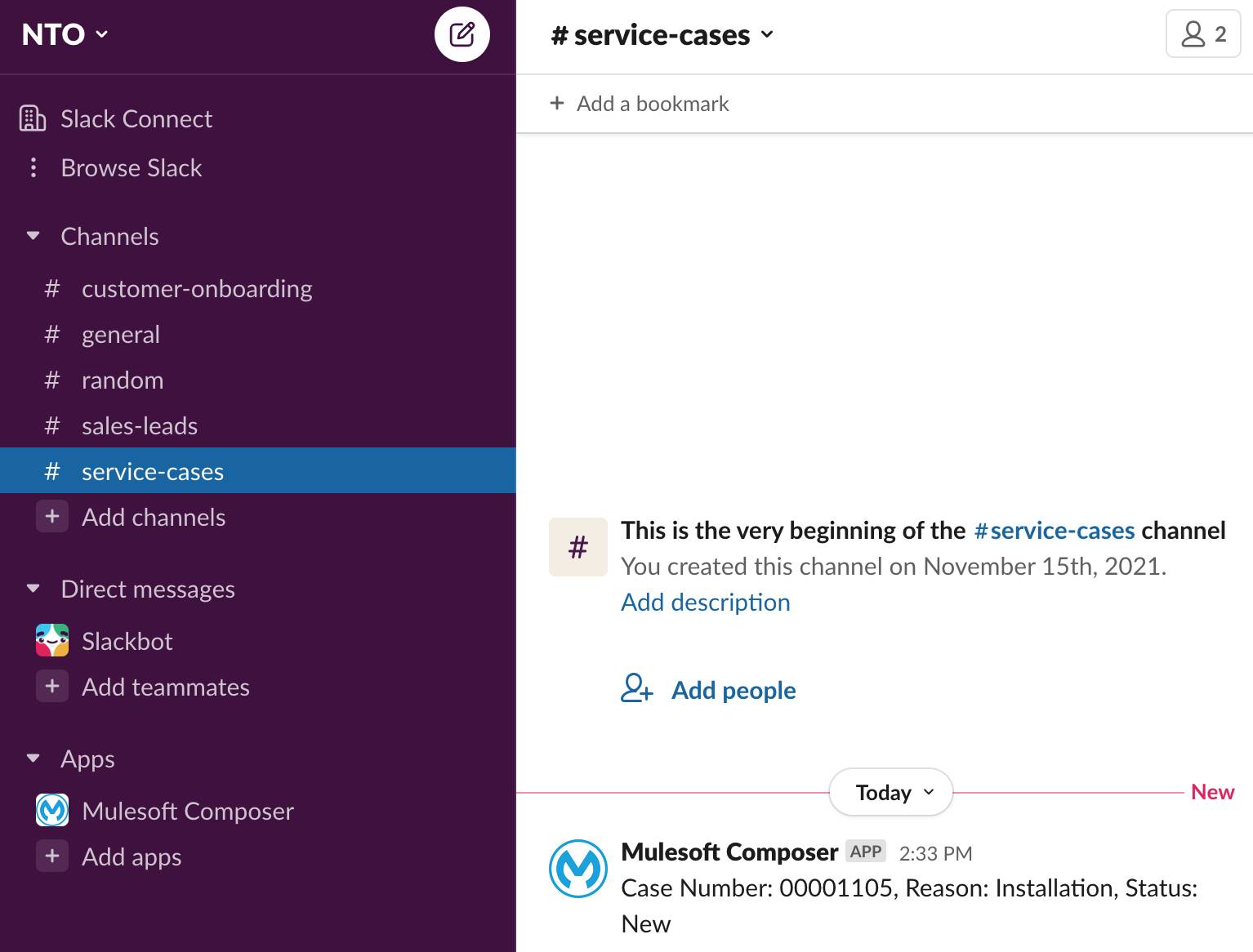Click Add channels text

pyautogui.click(x=154, y=518)
